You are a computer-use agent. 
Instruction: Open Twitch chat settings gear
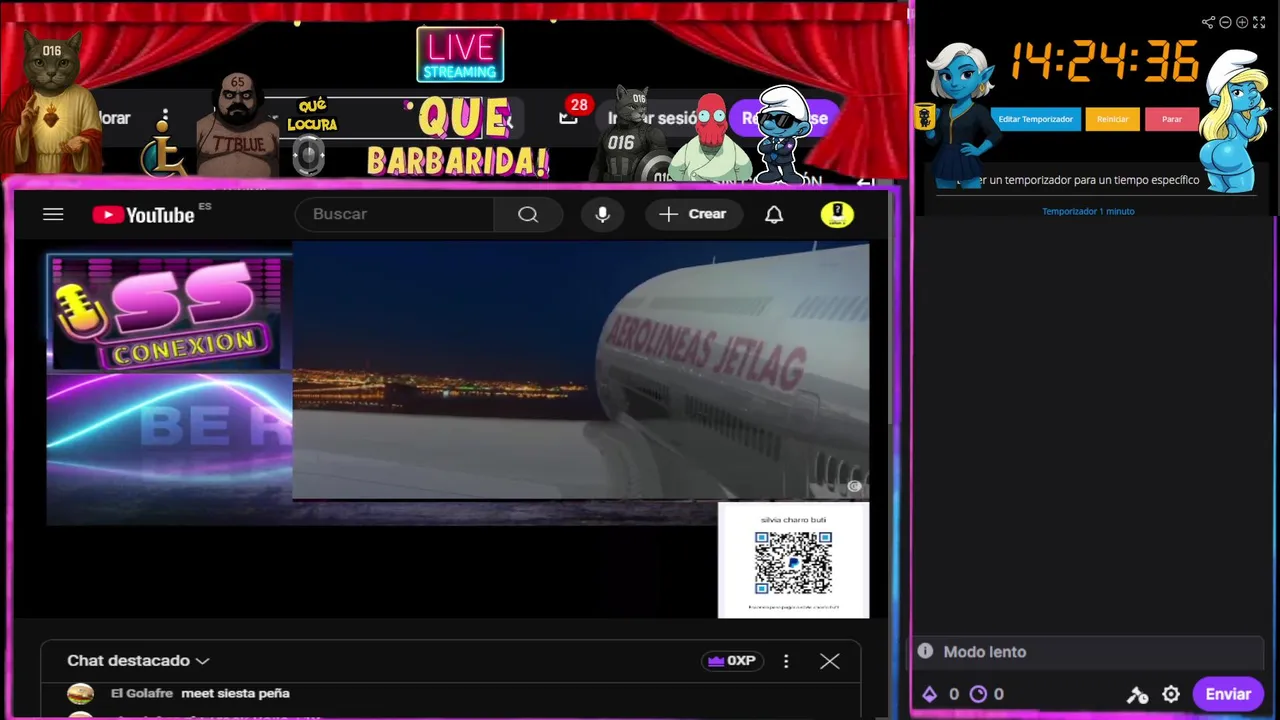pyautogui.click(x=1171, y=694)
